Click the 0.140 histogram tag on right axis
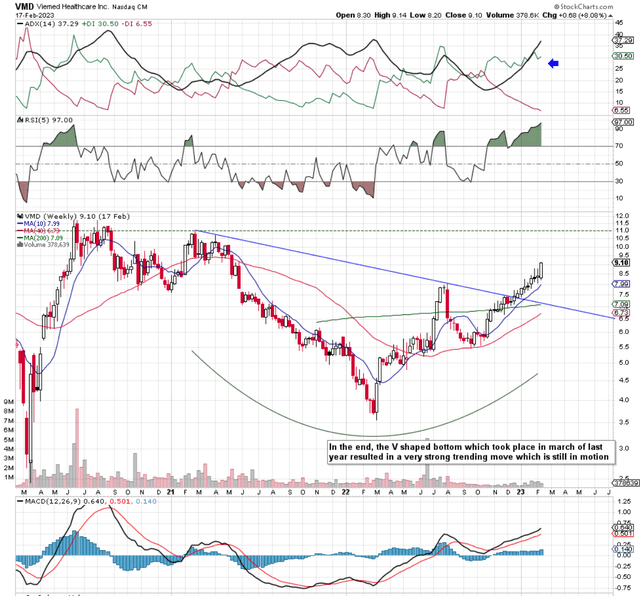Viewport: 640px width, 596px height. click(623, 549)
